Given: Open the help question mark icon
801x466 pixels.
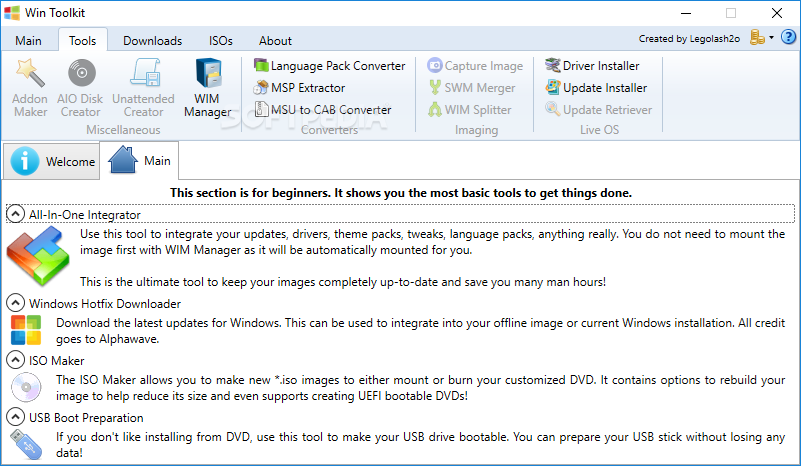Looking at the screenshot, I should click(789, 37).
